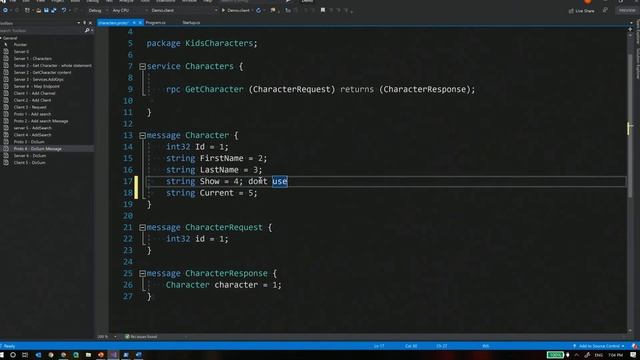Click the Open File toolbar icon
Image resolution: width=640 pixels, height=360 pixels.
point(38,10)
